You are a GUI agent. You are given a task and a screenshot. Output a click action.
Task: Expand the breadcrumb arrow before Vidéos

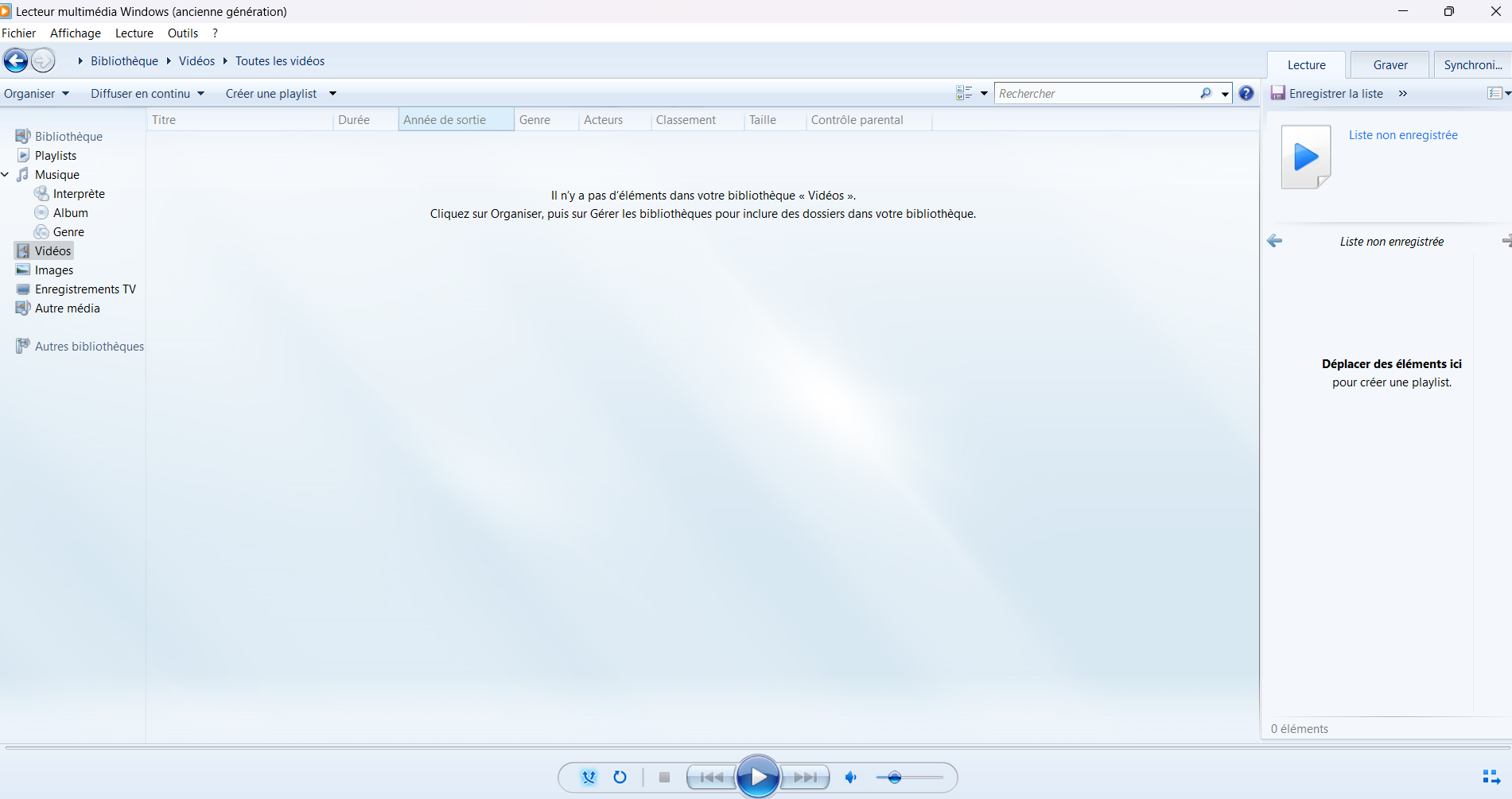(169, 60)
